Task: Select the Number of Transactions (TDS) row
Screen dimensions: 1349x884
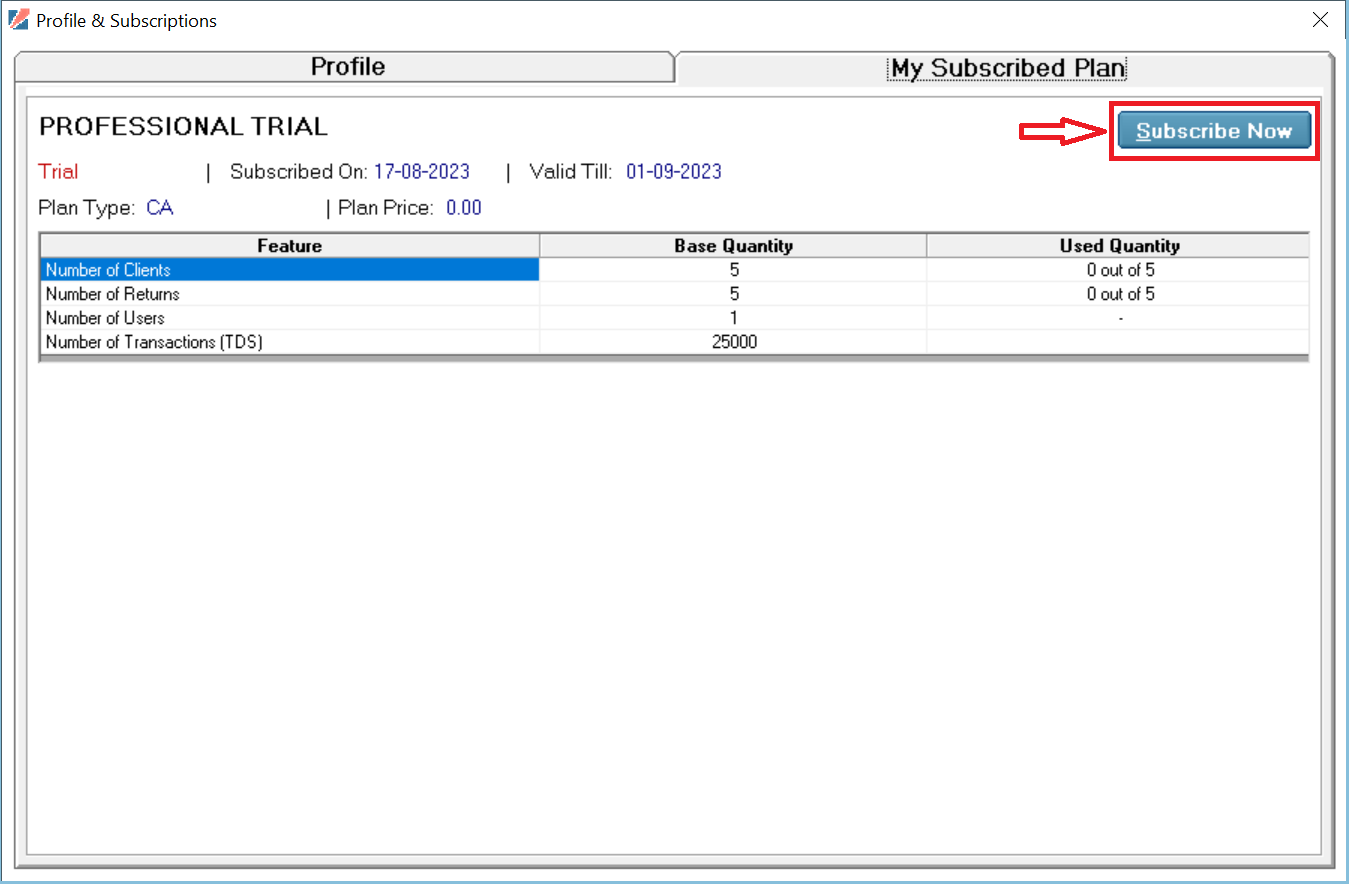Action: [674, 342]
